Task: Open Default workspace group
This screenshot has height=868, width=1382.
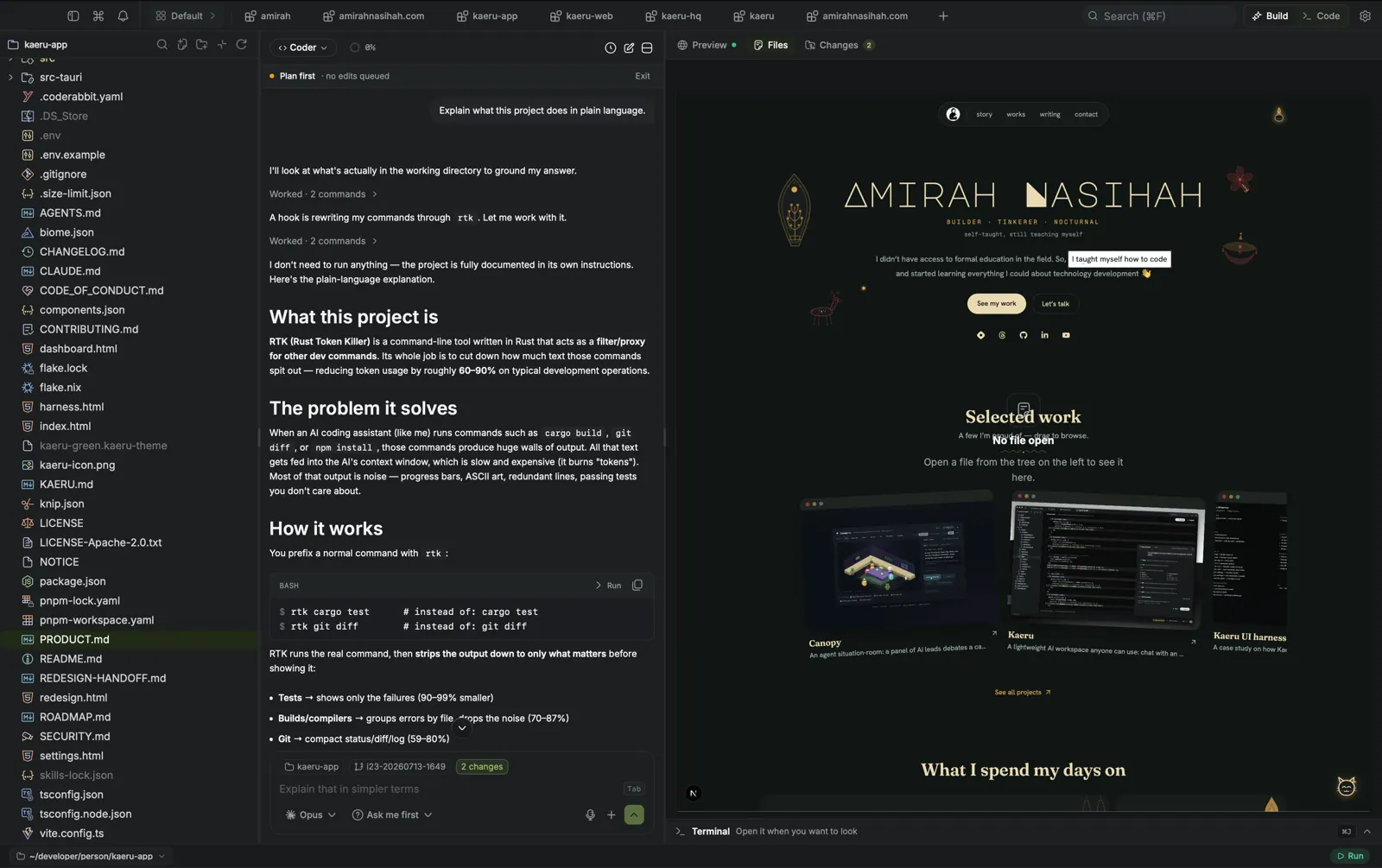Action: point(185,16)
